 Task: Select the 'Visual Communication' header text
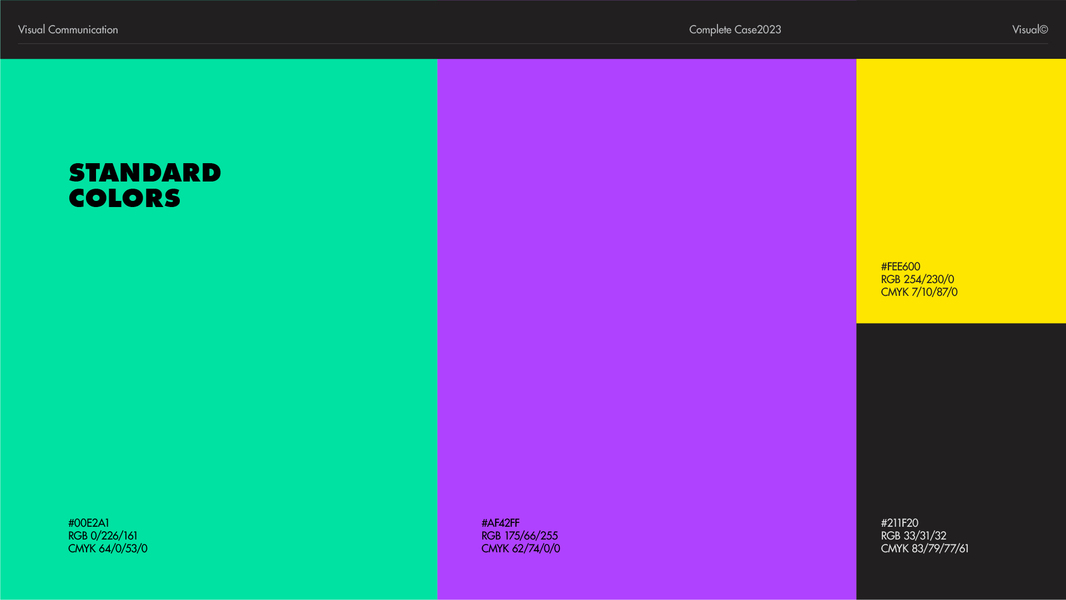68,29
